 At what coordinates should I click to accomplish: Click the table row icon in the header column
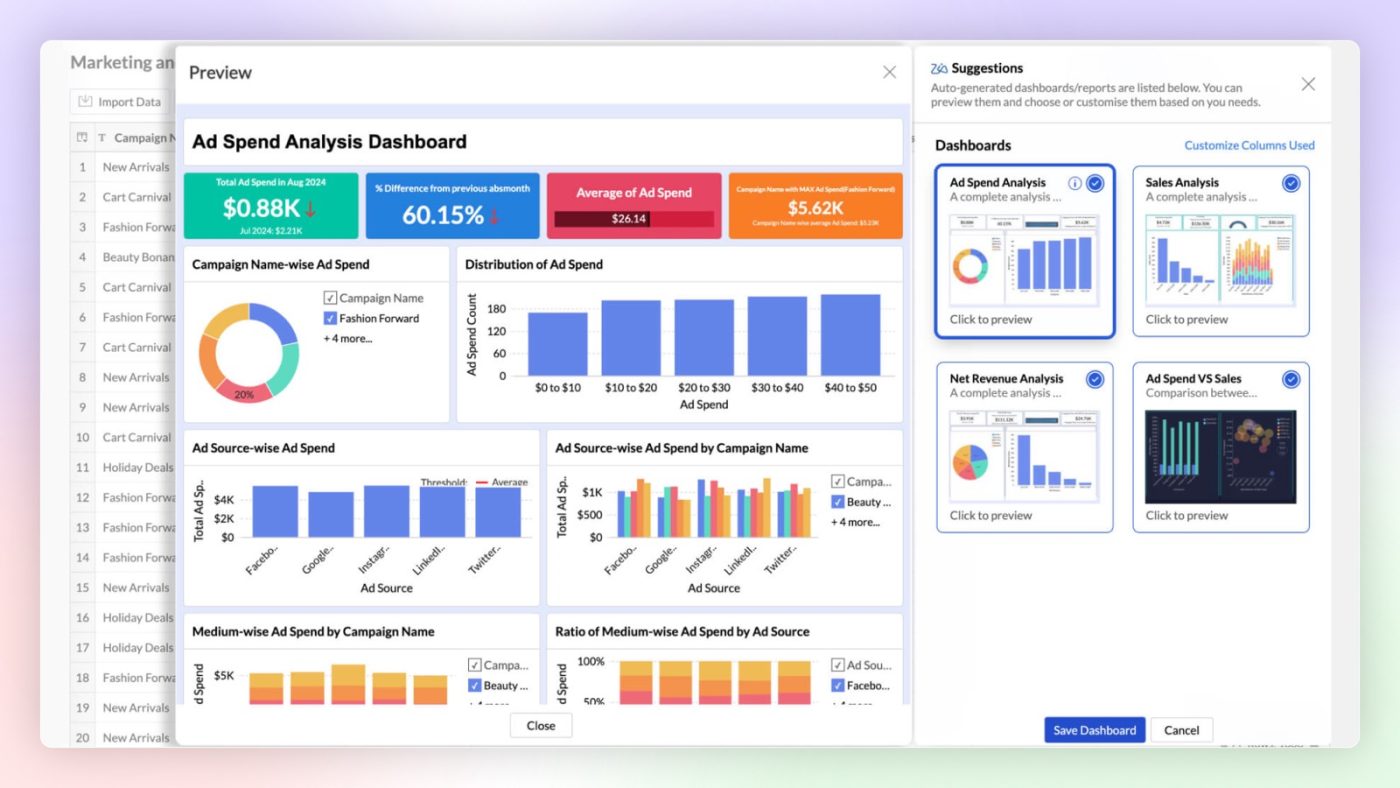point(80,137)
